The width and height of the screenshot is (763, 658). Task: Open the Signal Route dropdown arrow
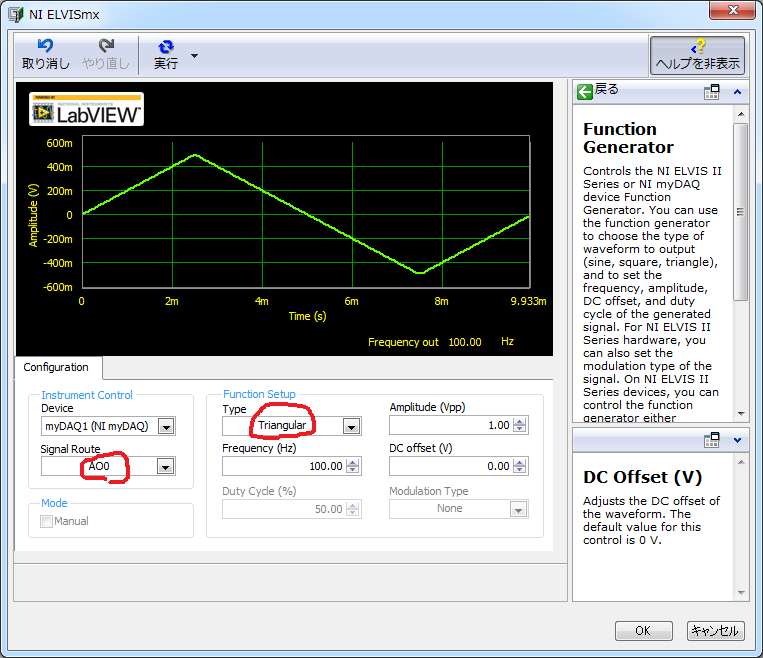tap(166, 467)
